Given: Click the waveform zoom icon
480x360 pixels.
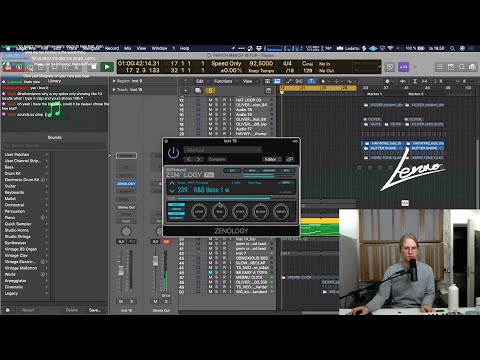Looking at the screenshot, I should tap(403, 81).
